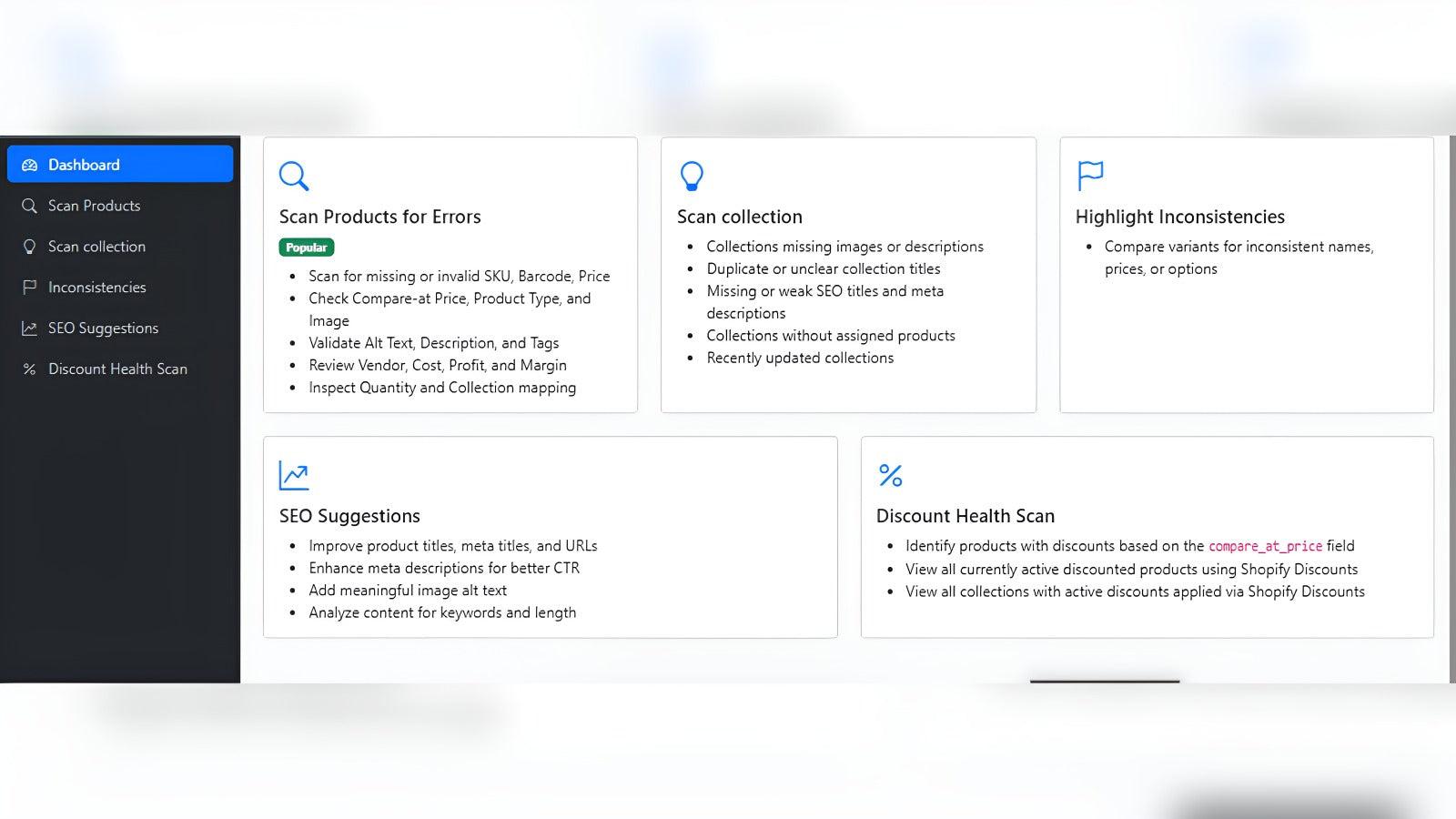Click the Discount Health Scan percent icon in sidebar
1456x819 pixels.
point(28,369)
